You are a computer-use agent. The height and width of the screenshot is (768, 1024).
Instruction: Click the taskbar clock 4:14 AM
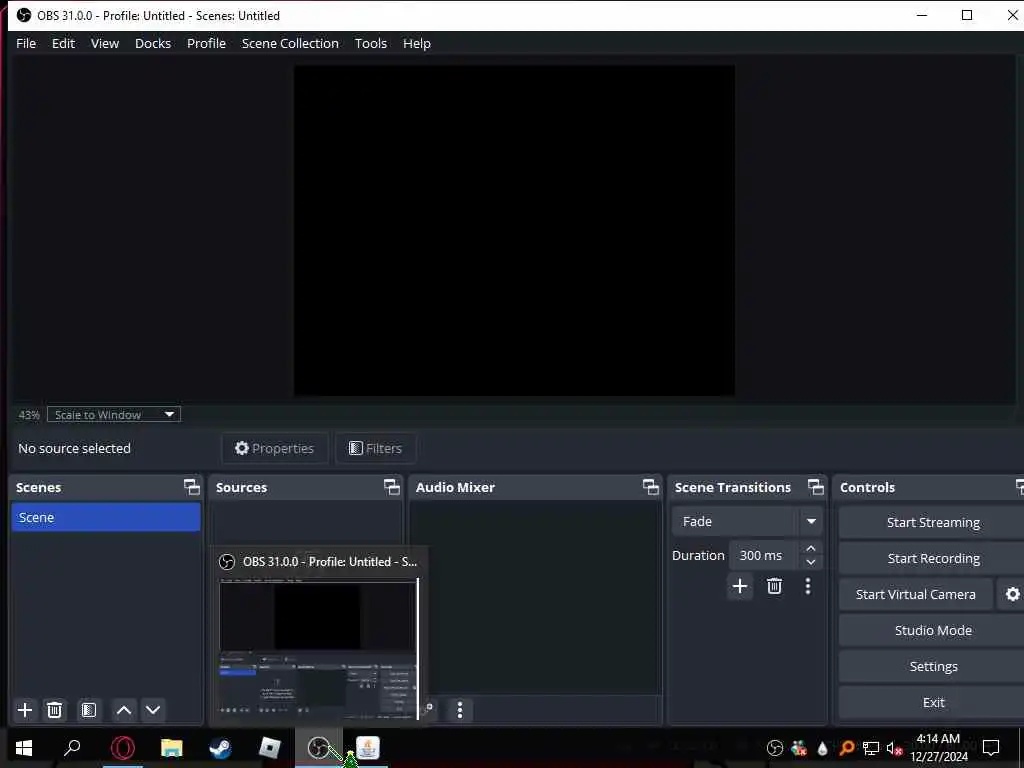[938, 739]
